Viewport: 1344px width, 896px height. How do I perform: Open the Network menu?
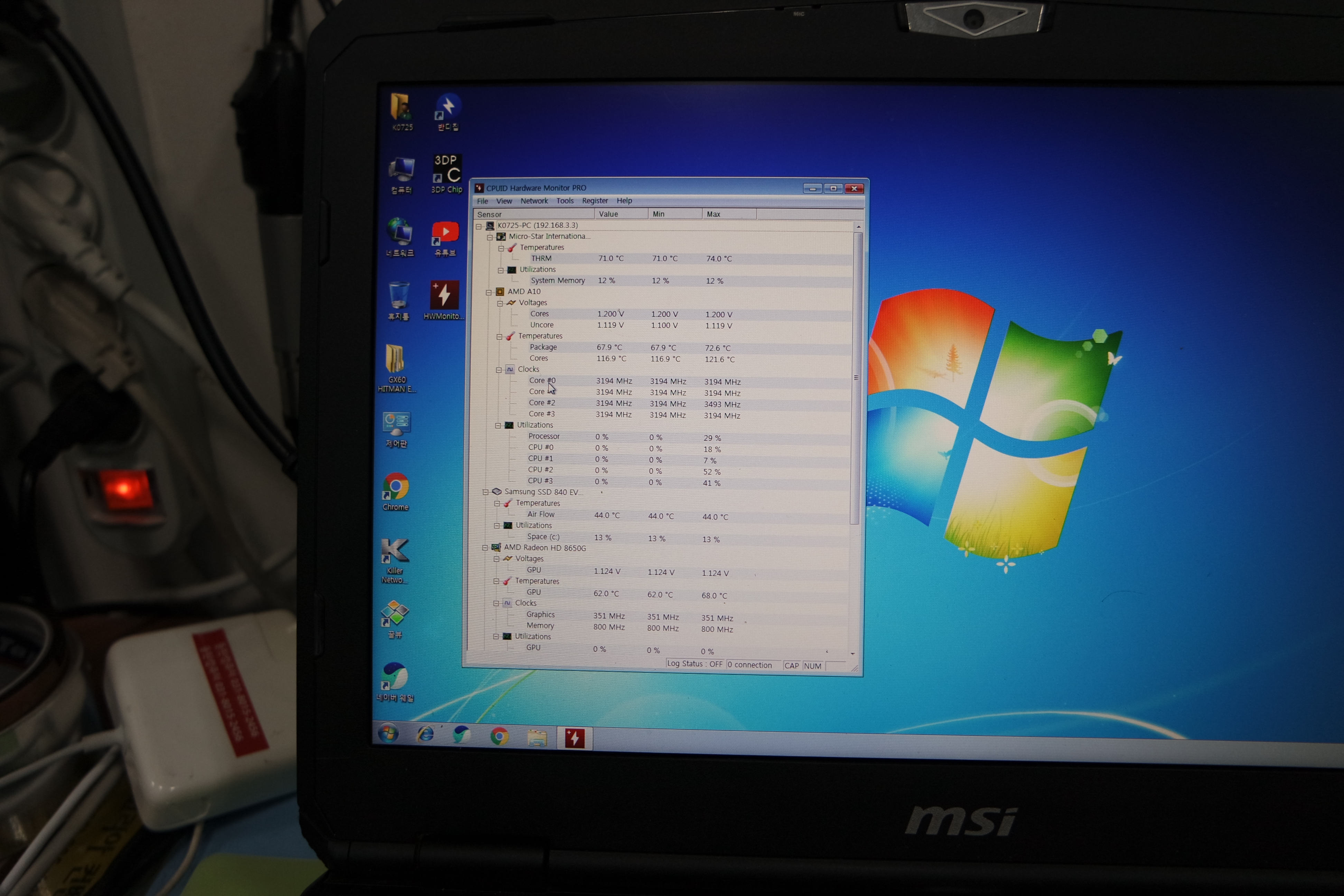(534, 201)
